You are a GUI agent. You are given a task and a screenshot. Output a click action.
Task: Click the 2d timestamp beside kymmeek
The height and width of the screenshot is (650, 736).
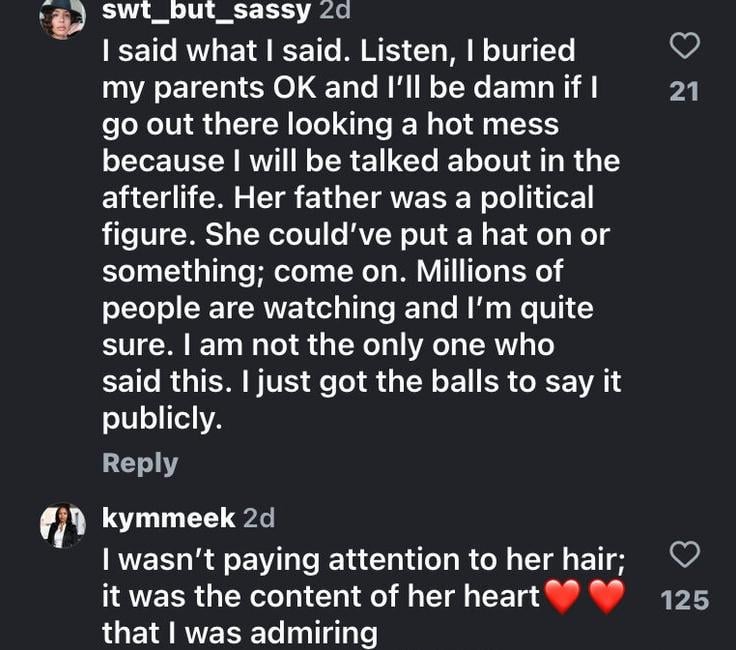[x=259, y=518]
